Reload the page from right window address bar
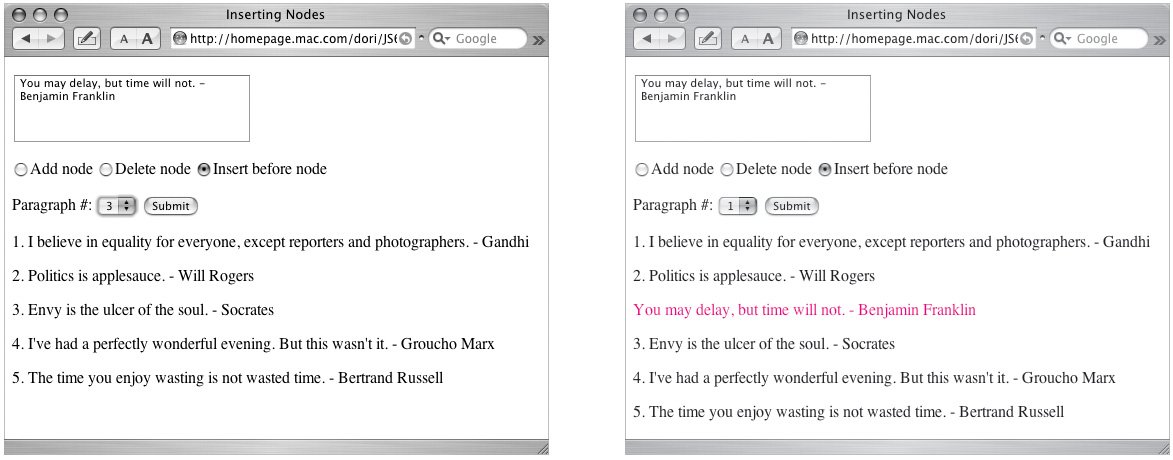 point(1026,39)
